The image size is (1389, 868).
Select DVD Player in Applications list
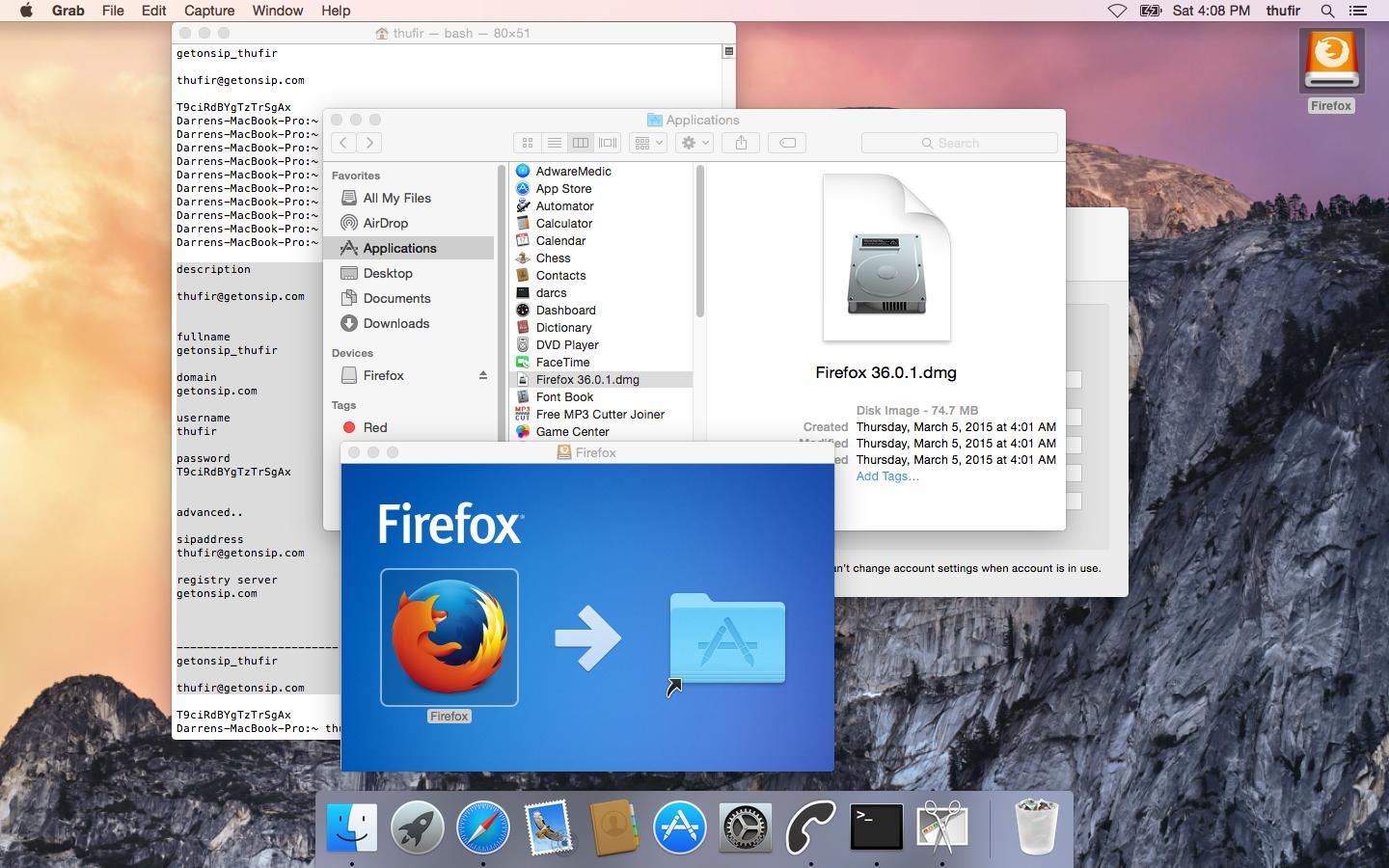click(x=567, y=344)
